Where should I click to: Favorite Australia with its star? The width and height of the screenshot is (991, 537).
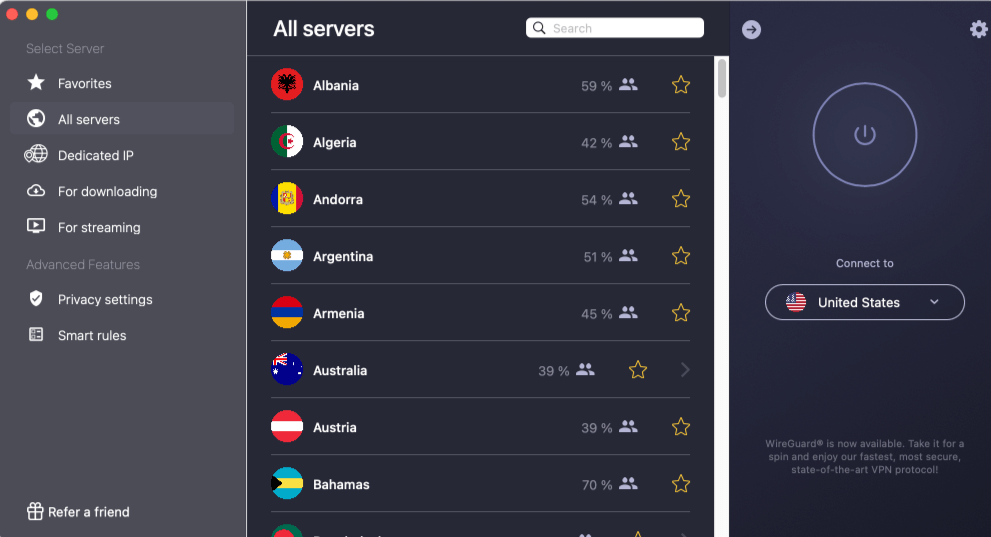(638, 370)
